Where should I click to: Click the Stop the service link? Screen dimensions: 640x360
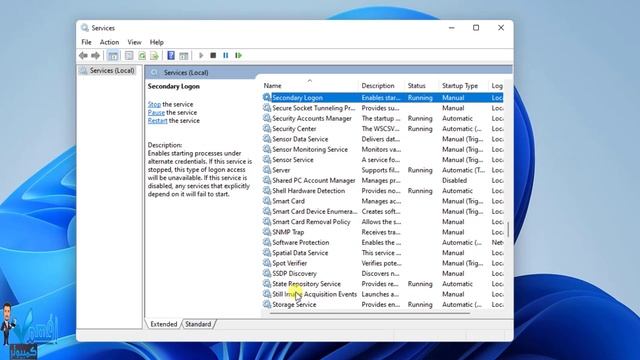tap(154, 104)
